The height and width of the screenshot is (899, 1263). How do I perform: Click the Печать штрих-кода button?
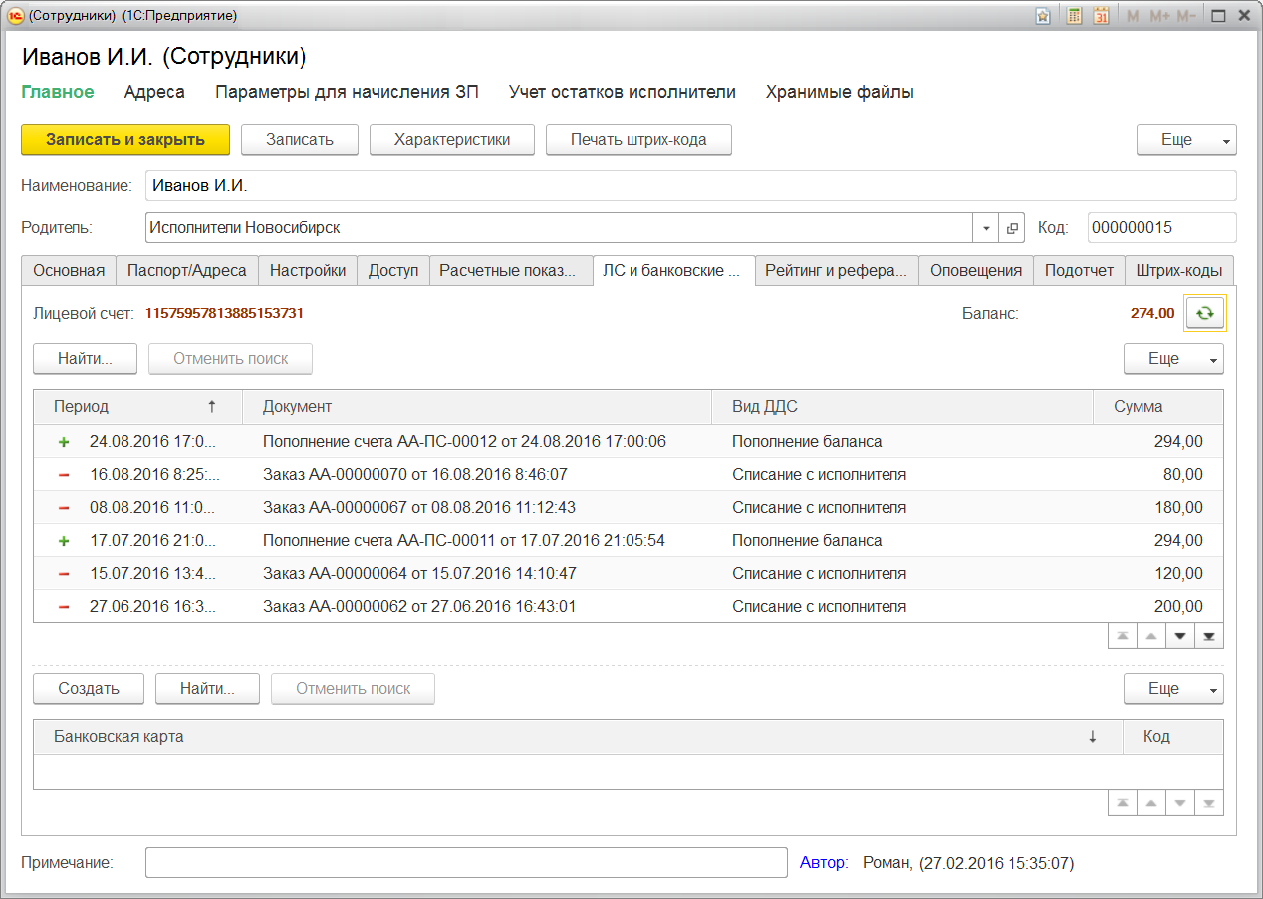[x=638, y=140]
